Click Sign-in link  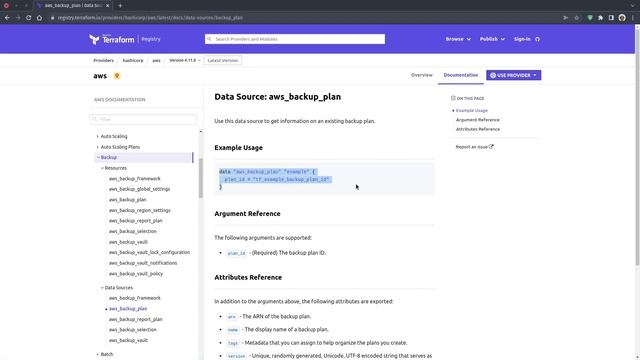[x=522, y=39]
